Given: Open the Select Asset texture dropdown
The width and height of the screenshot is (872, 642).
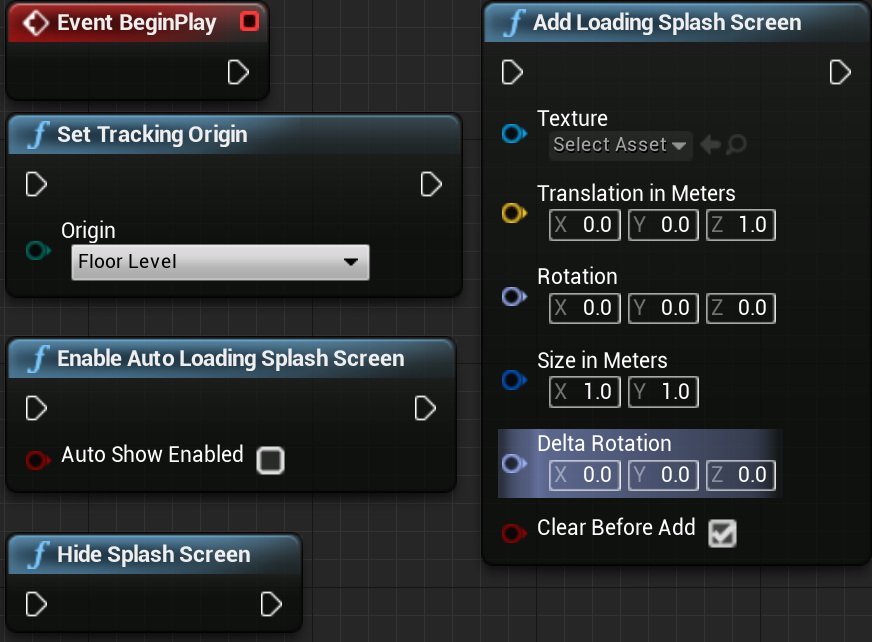Looking at the screenshot, I should 621,145.
